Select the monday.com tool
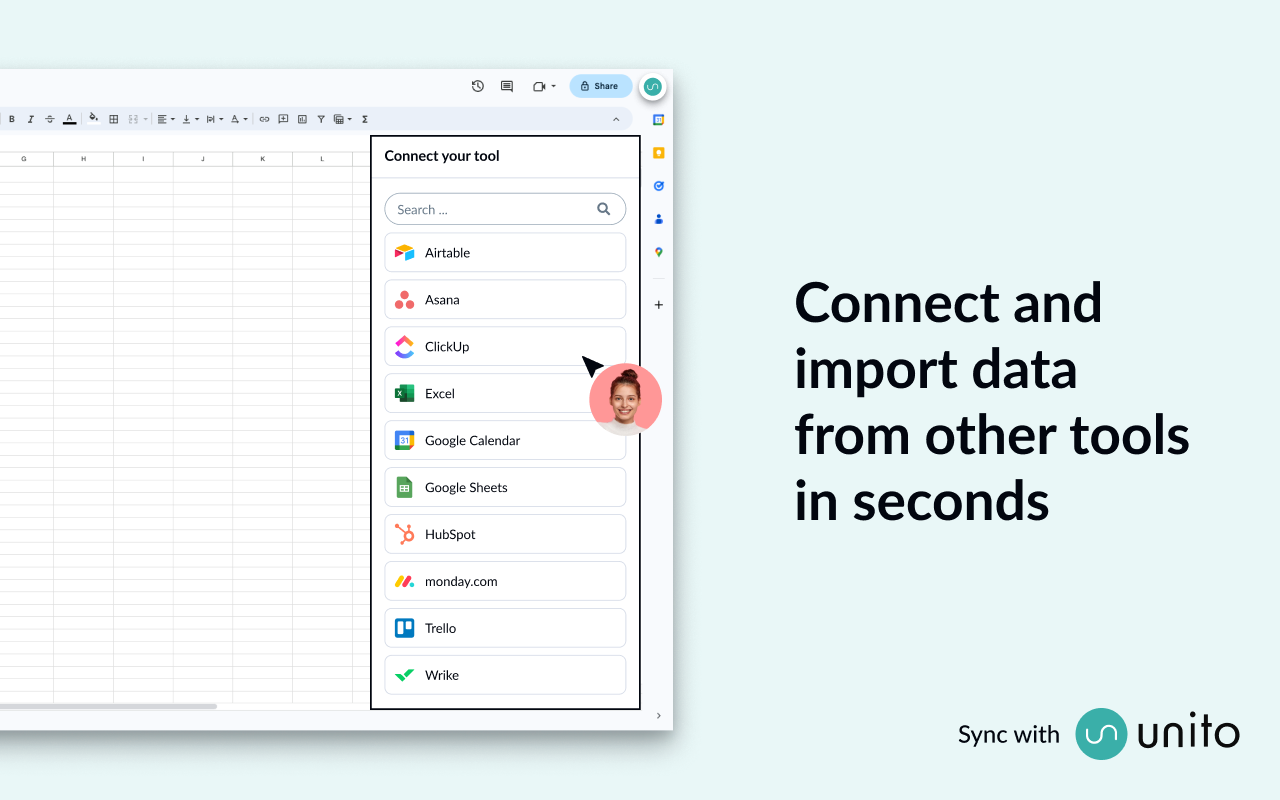1280x800 pixels. pyautogui.click(x=505, y=582)
